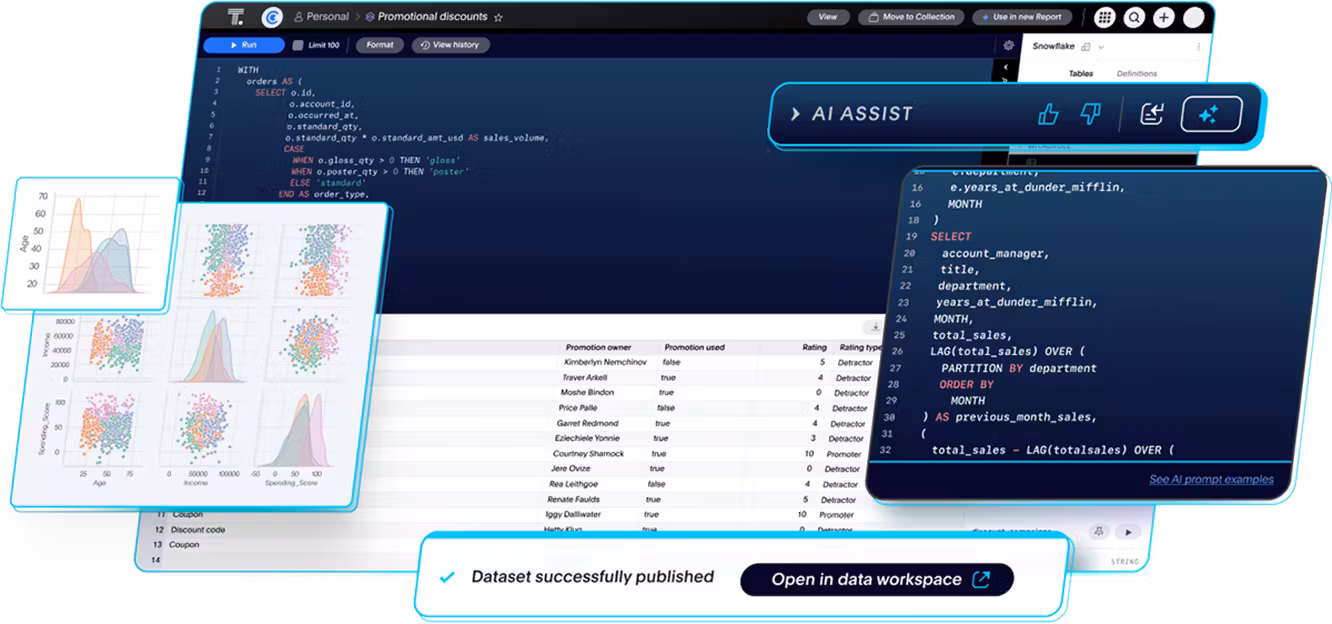Image resolution: width=1332 pixels, height=624 pixels.
Task: Click the AI sparkle generate button
Action: [1210, 114]
